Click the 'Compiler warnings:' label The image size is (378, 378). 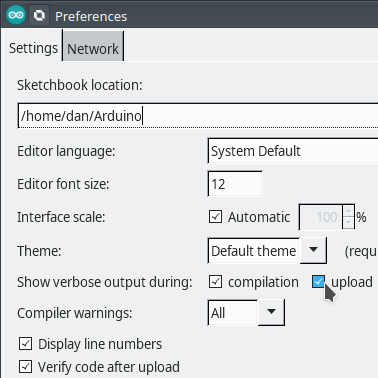click(x=75, y=313)
